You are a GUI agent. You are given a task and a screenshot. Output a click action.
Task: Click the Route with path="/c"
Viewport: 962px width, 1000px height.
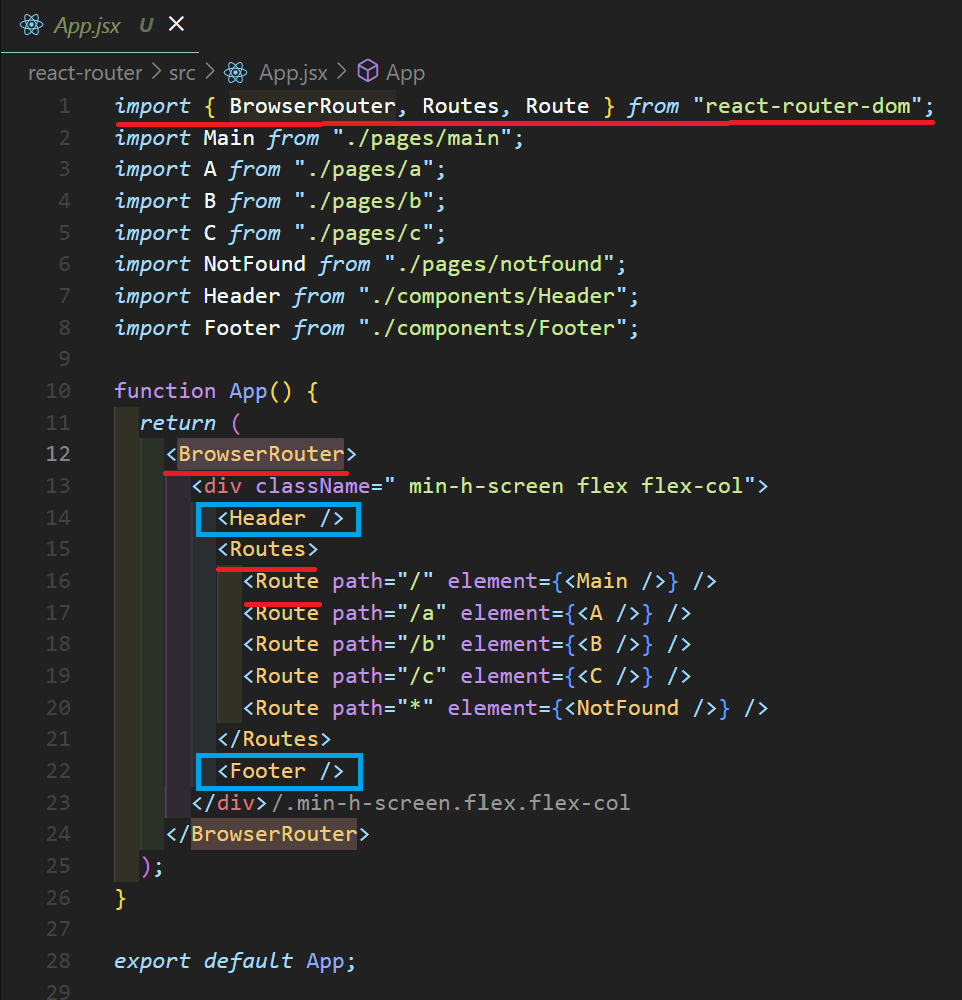coord(466,676)
